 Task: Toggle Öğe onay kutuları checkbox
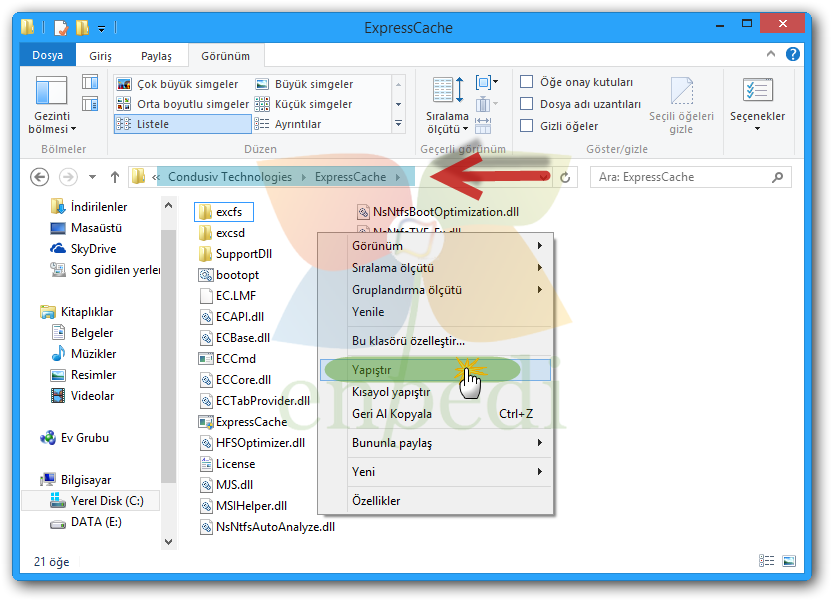tap(526, 82)
